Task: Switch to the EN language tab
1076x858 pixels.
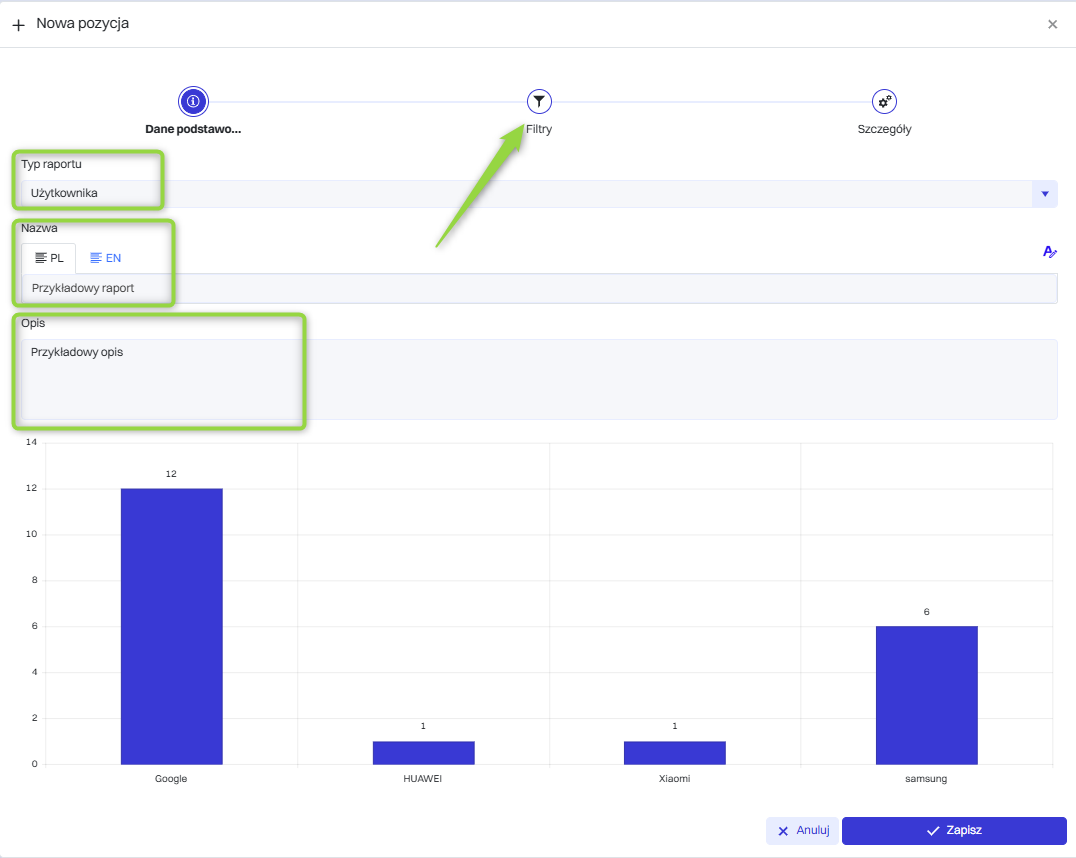Action: click(x=105, y=258)
